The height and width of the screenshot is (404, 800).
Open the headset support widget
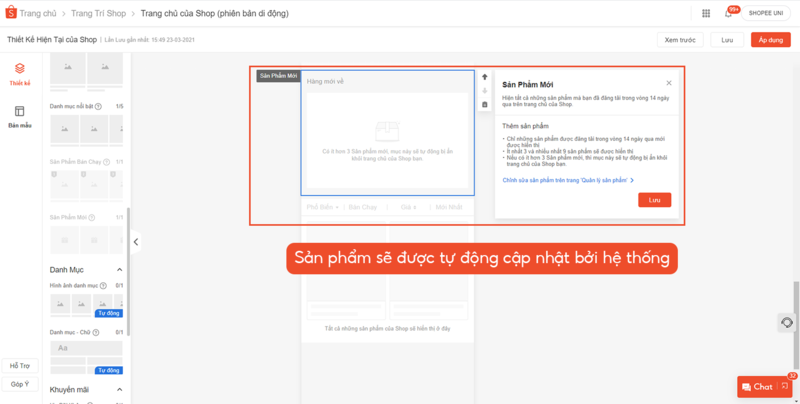(x=787, y=322)
